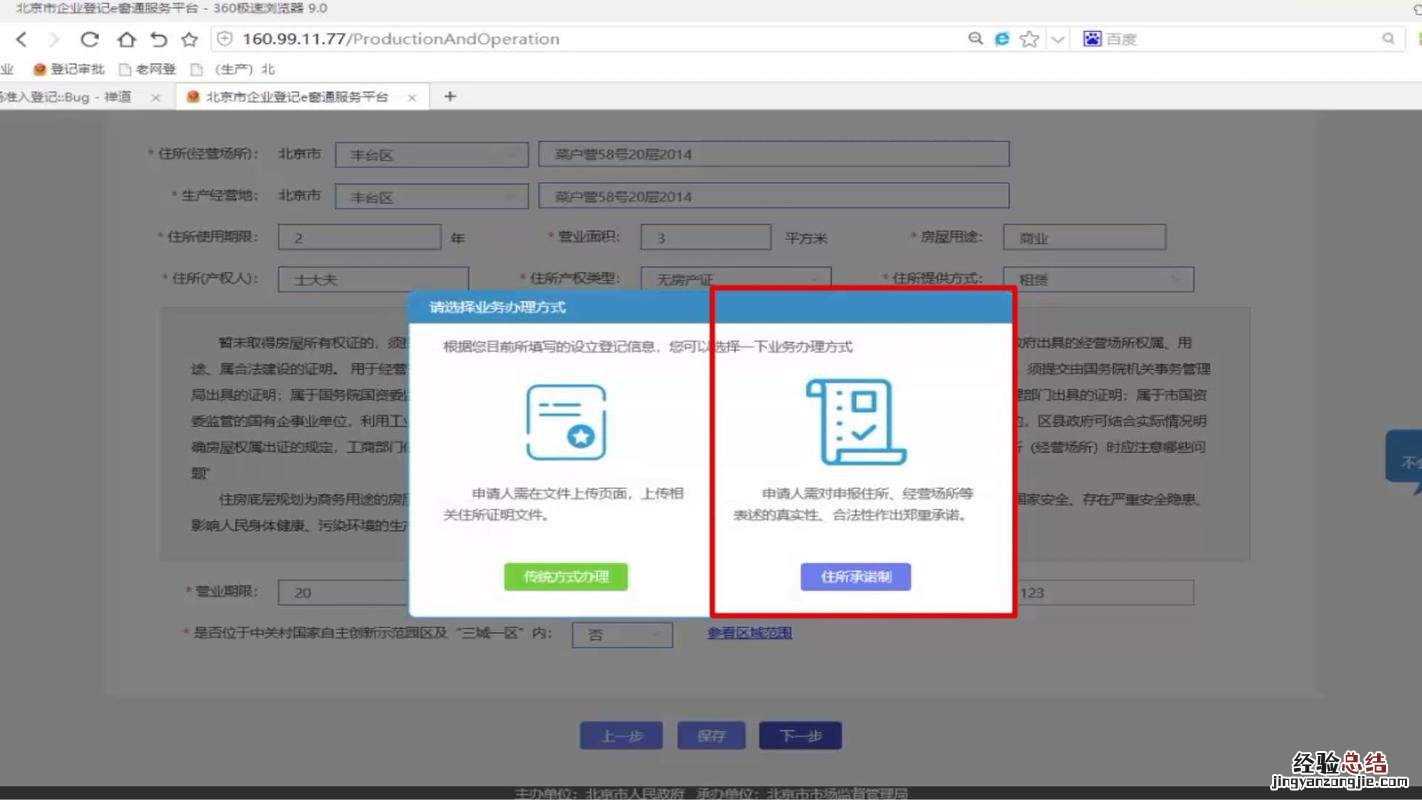Go to previous step with 上一步
Viewport: 1422px width, 800px height.
point(621,735)
